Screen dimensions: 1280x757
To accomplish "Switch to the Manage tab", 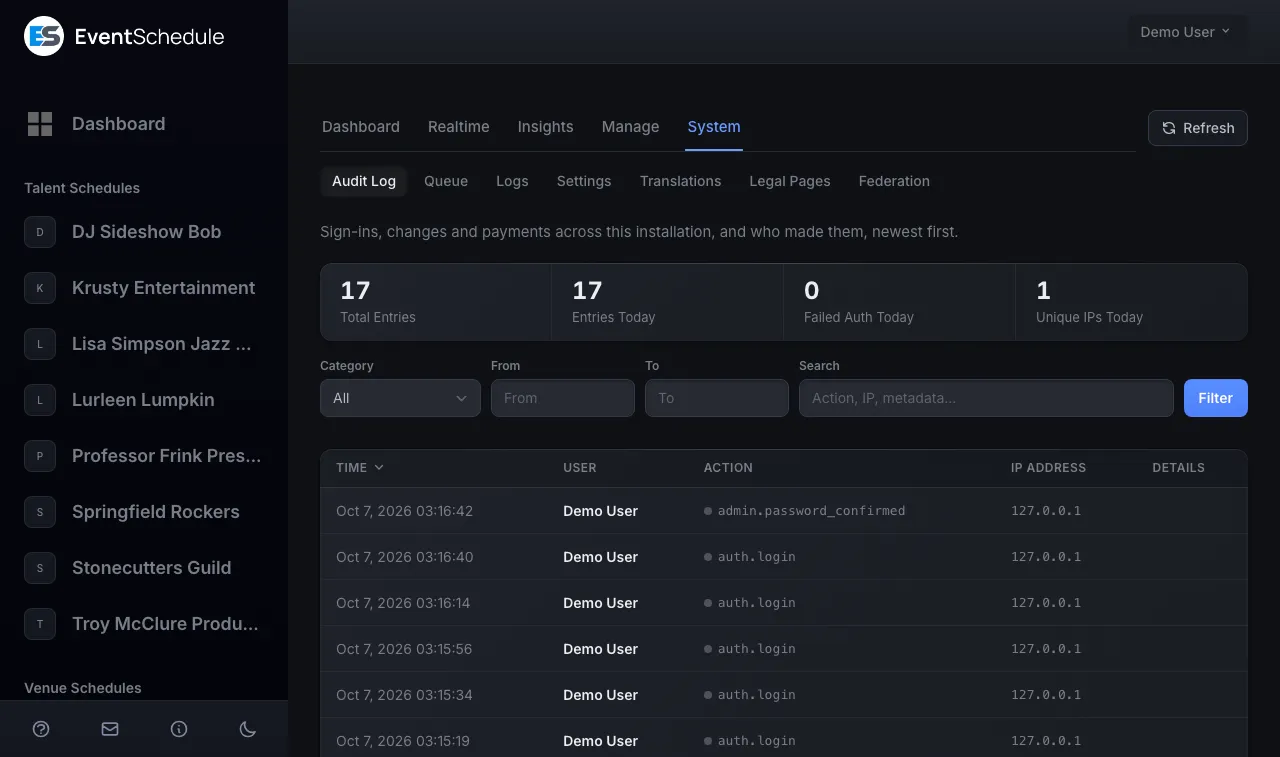I will (630, 127).
